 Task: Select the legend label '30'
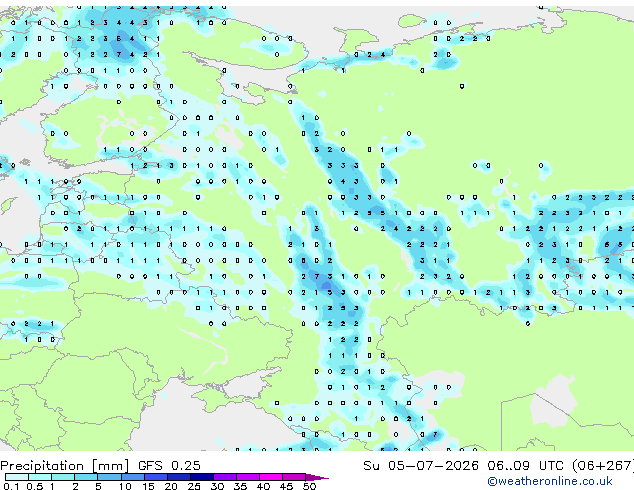(x=217, y=486)
